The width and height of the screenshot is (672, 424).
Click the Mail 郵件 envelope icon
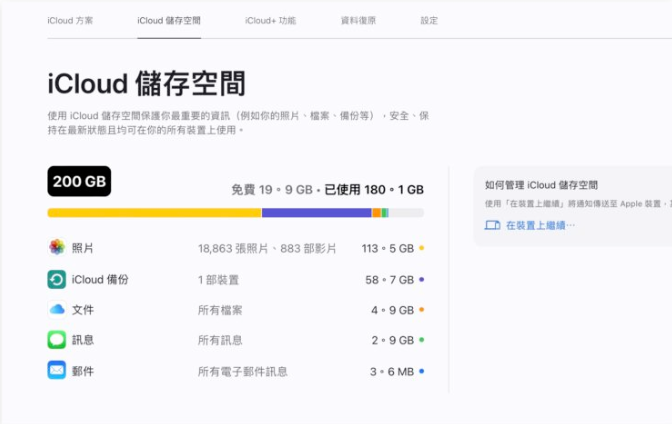[57, 370]
